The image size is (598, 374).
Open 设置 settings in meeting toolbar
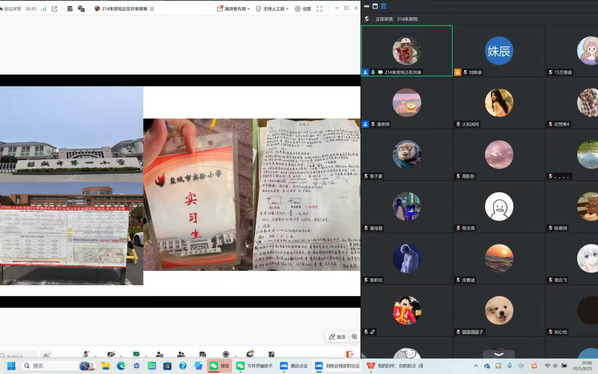303,8
